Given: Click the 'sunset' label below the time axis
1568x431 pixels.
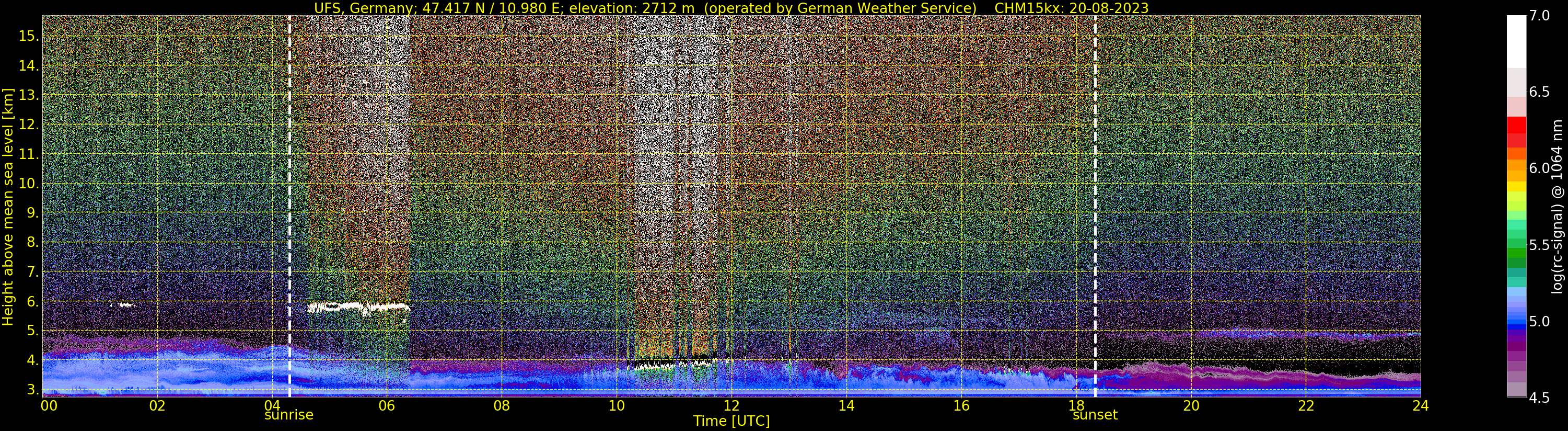Looking at the screenshot, I should pyautogui.click(x=1095, y=415).
